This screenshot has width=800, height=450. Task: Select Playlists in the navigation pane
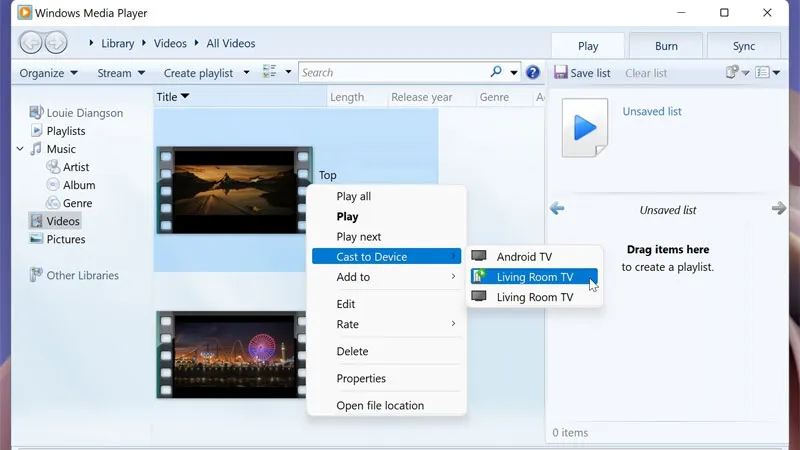pos(65,131)
